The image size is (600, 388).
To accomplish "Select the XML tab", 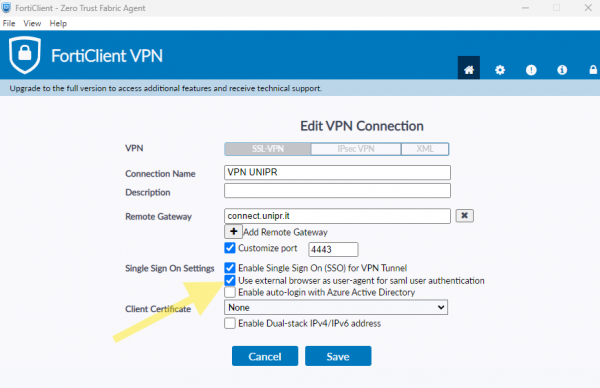I will coord(425,149).
